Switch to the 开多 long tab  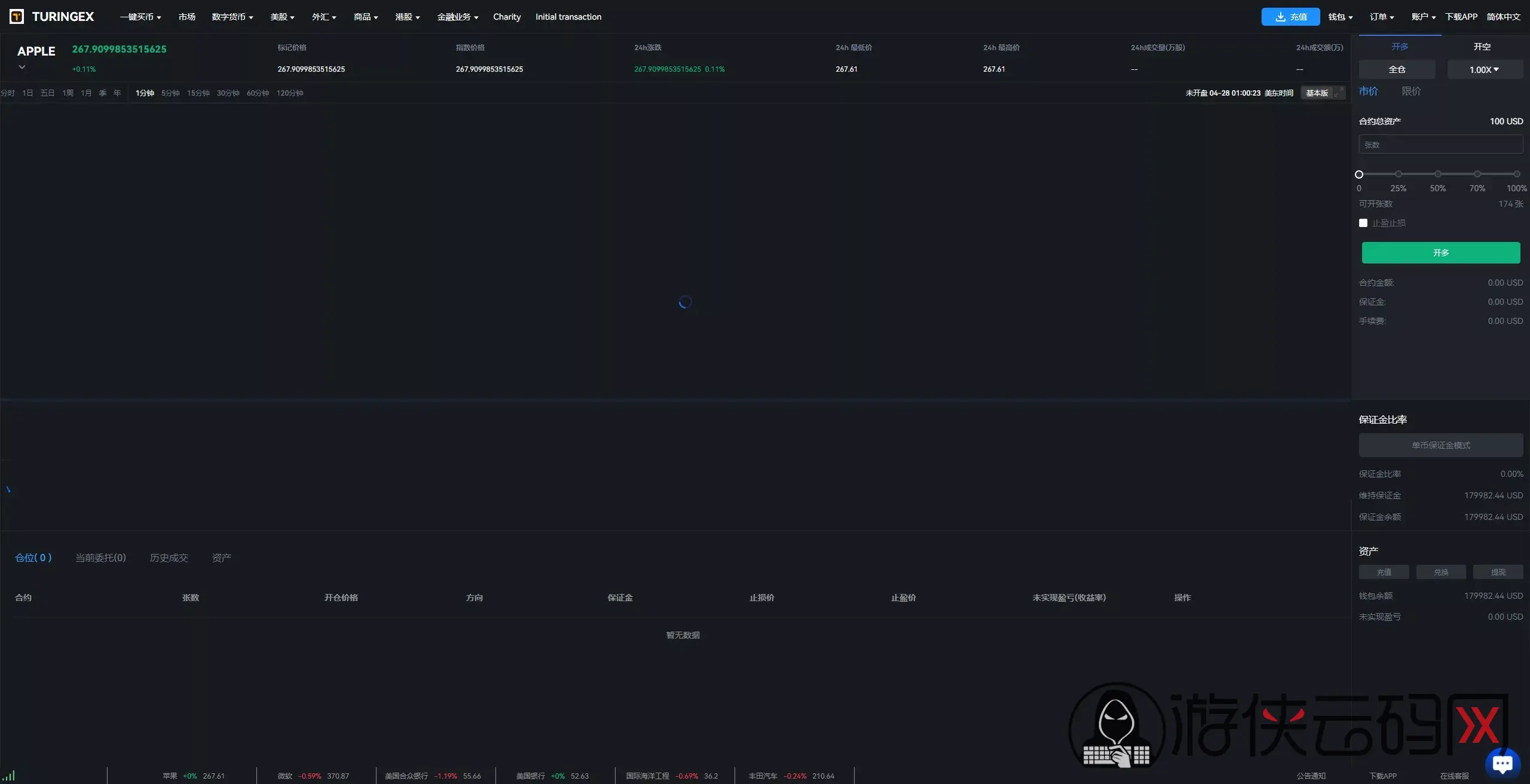pos(1400,46)
